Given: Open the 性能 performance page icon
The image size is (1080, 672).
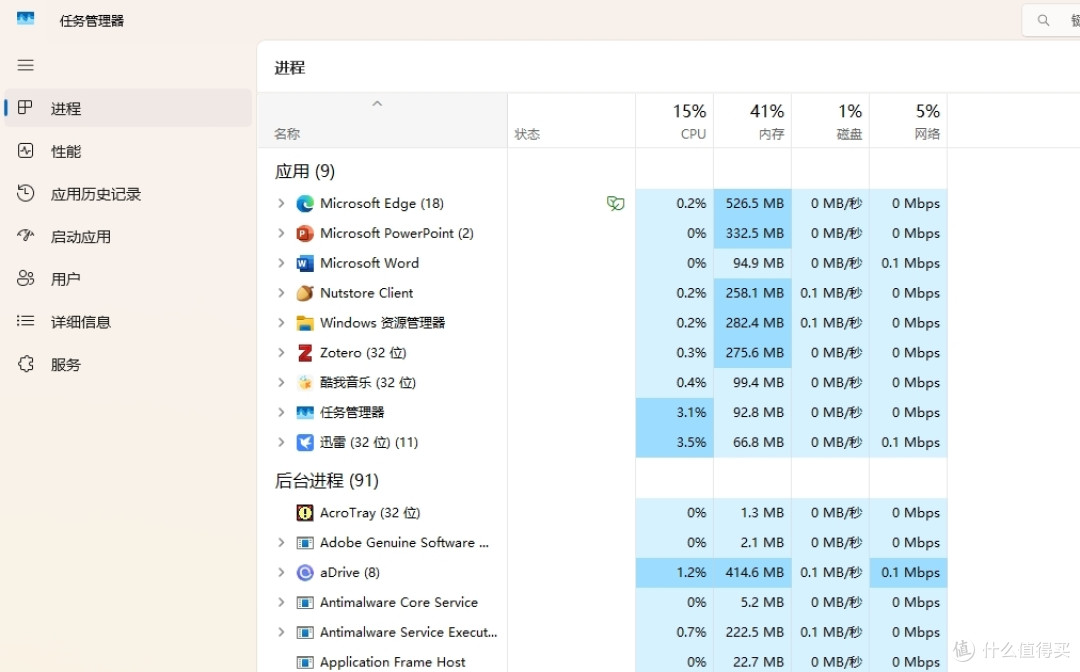Looking at the screenshot, I should pos(25,151).
